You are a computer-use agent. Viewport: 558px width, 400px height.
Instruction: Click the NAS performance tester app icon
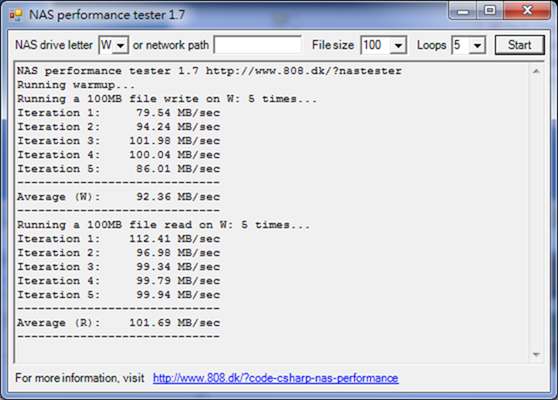pyautogui.click(x=16, y=15)
